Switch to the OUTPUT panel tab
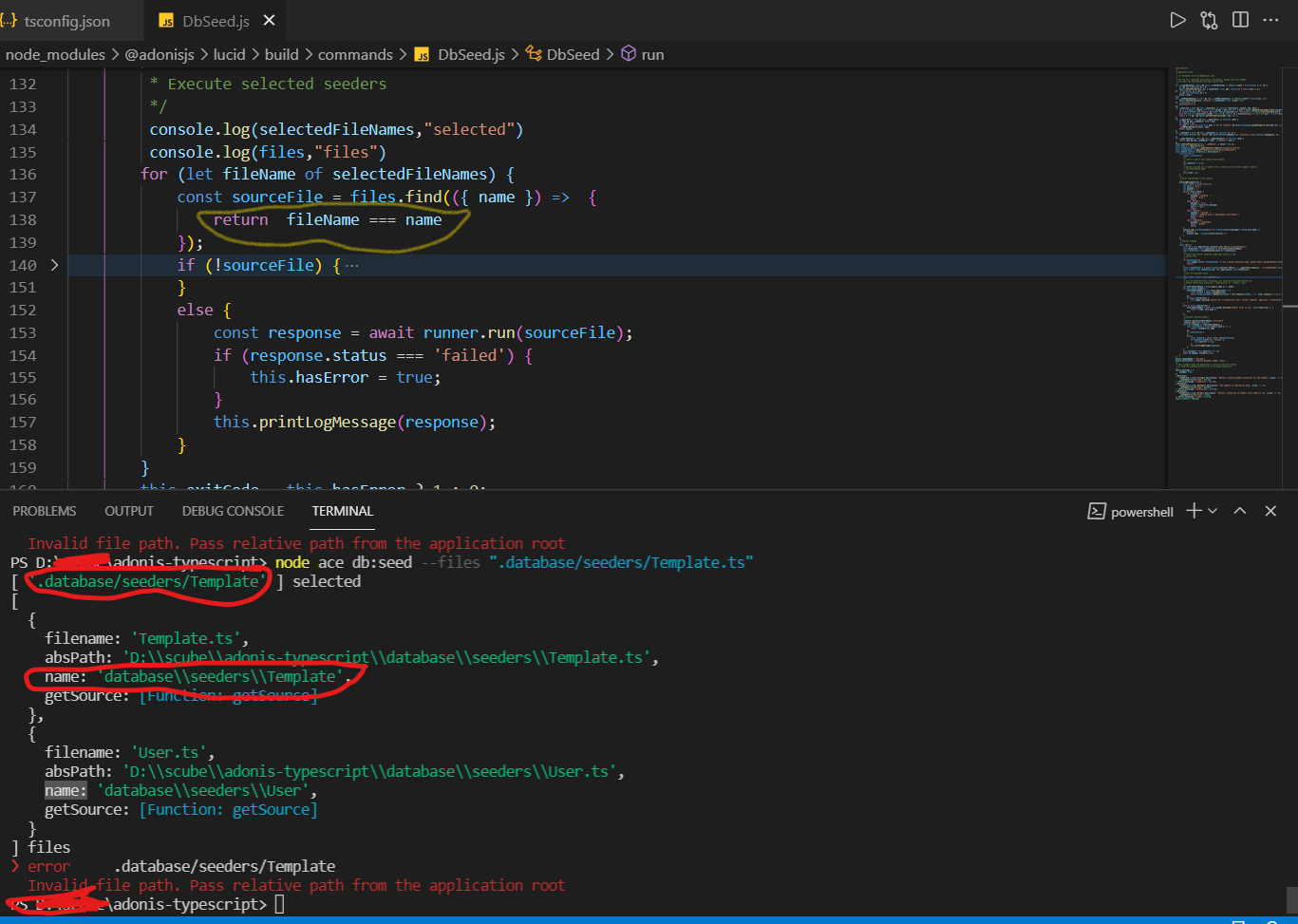The height and width of the screenshot is (924, 1298). click(128, 511)
